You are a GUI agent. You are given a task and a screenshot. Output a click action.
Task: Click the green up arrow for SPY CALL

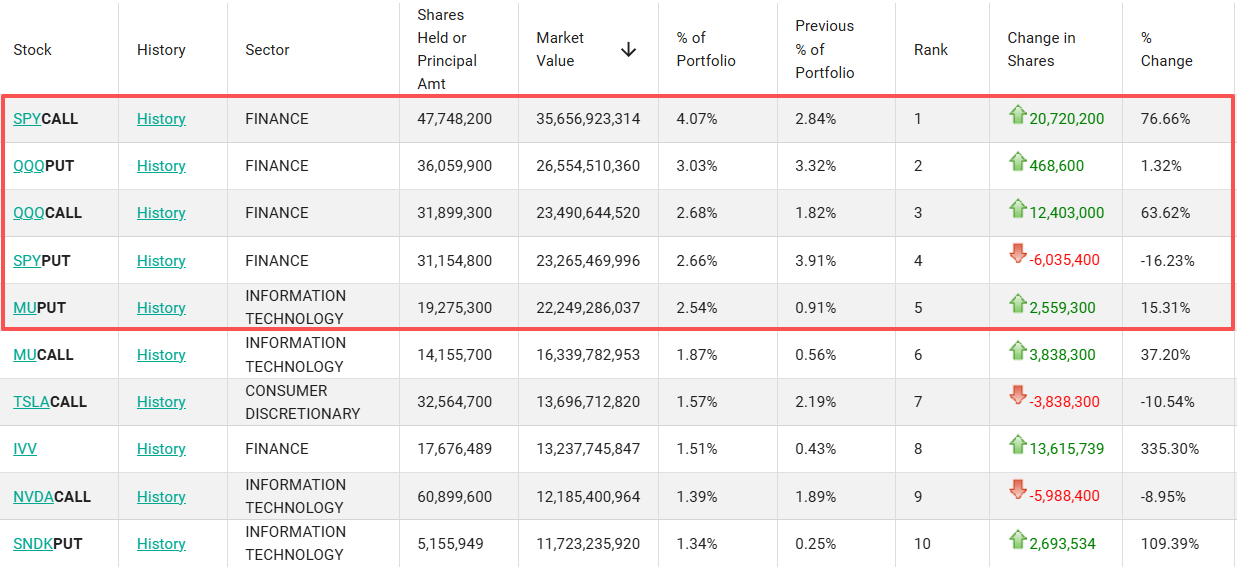tap(1018, 115)
